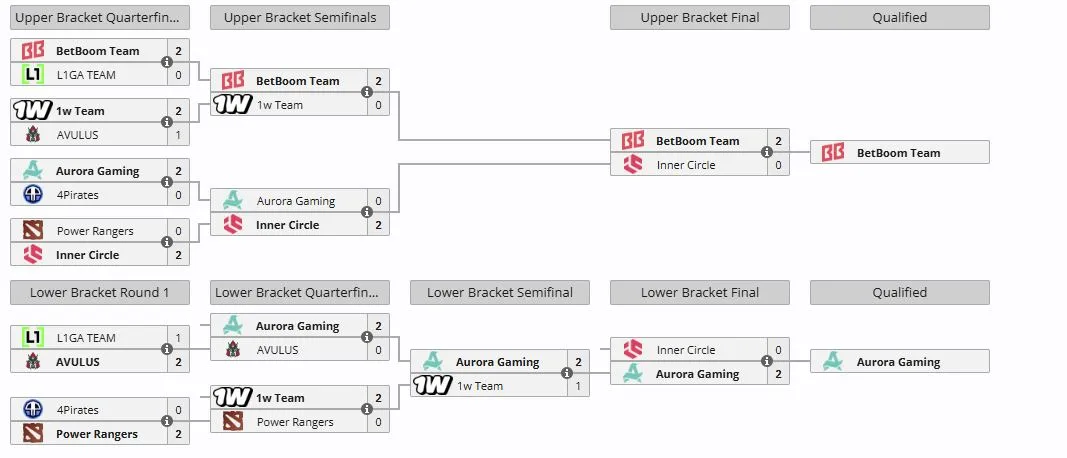Click 1w Team in Upper Bracket Semifinals

tap(280, 105)
